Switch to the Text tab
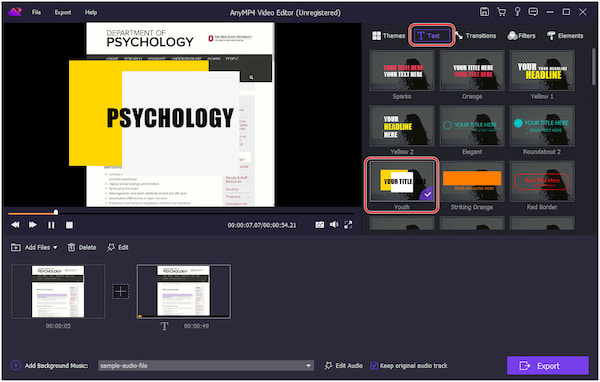The height and width of the screenshot is (382, 600). coord(432,36)
